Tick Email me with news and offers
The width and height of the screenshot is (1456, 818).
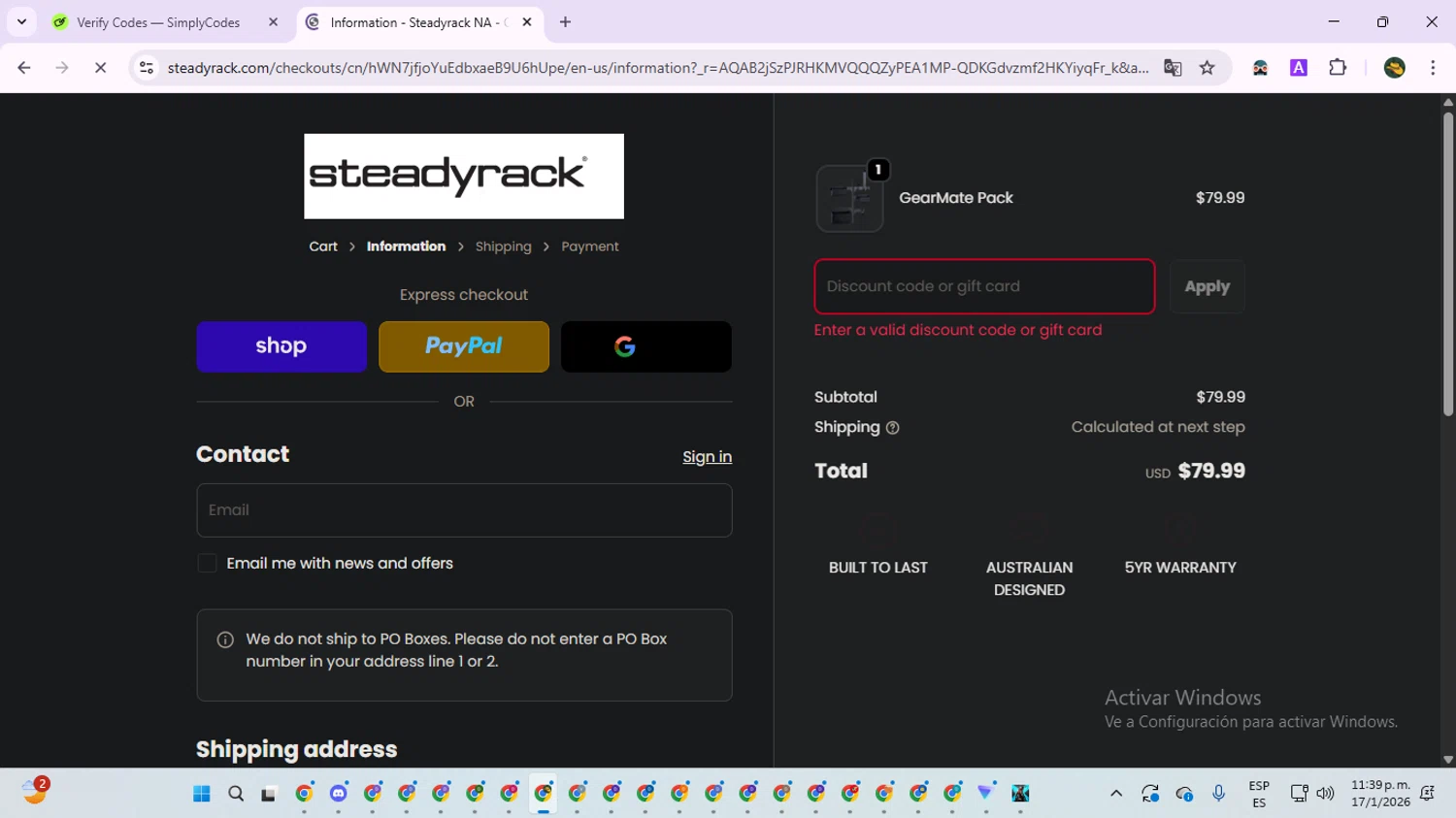pos(207,564)
